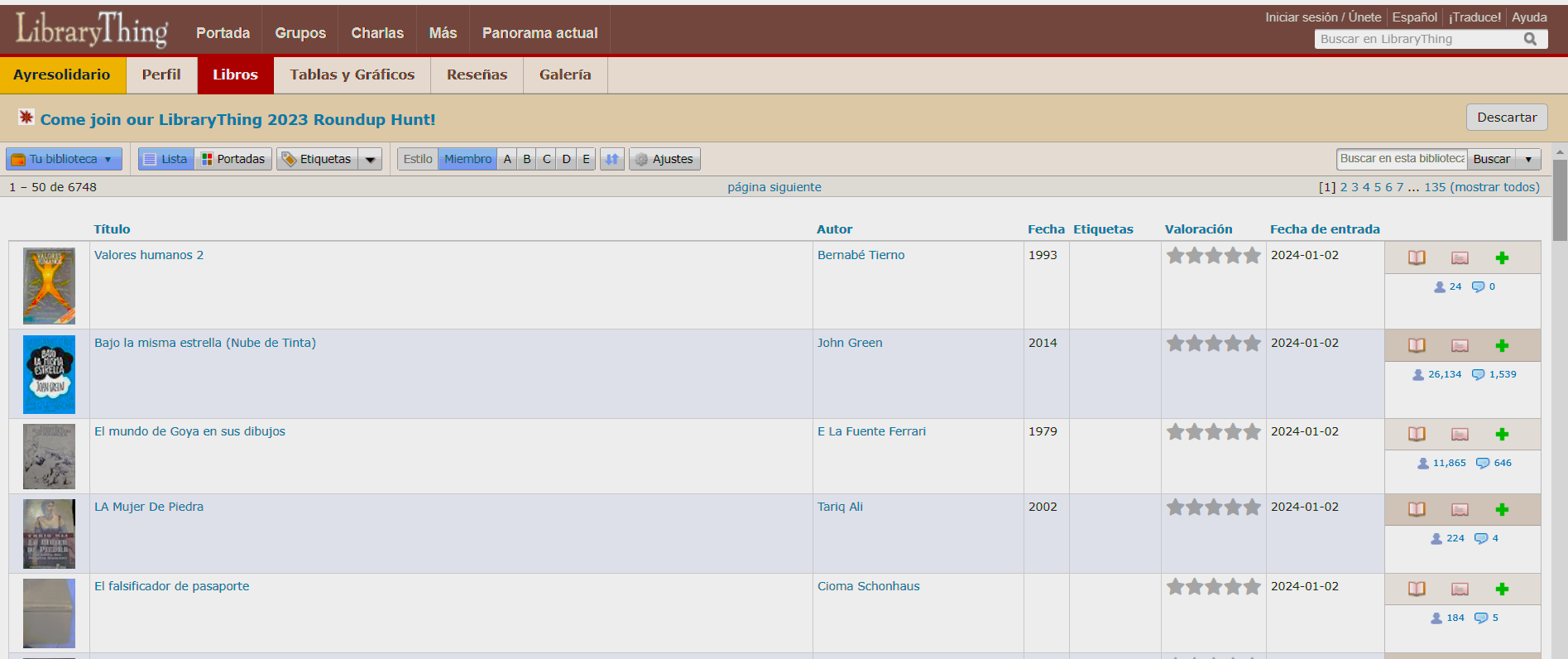The height and width of the screenshot is (659, 1568).
Task: Click the pink card icon for El falsificador de pasaporte
Action: pyautogui.click(x=1460, y=589)
